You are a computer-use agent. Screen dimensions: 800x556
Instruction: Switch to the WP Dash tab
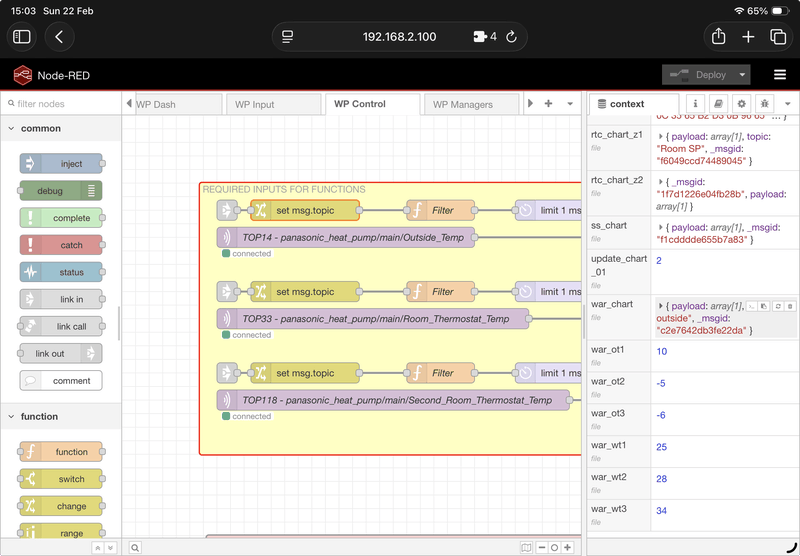178,104
